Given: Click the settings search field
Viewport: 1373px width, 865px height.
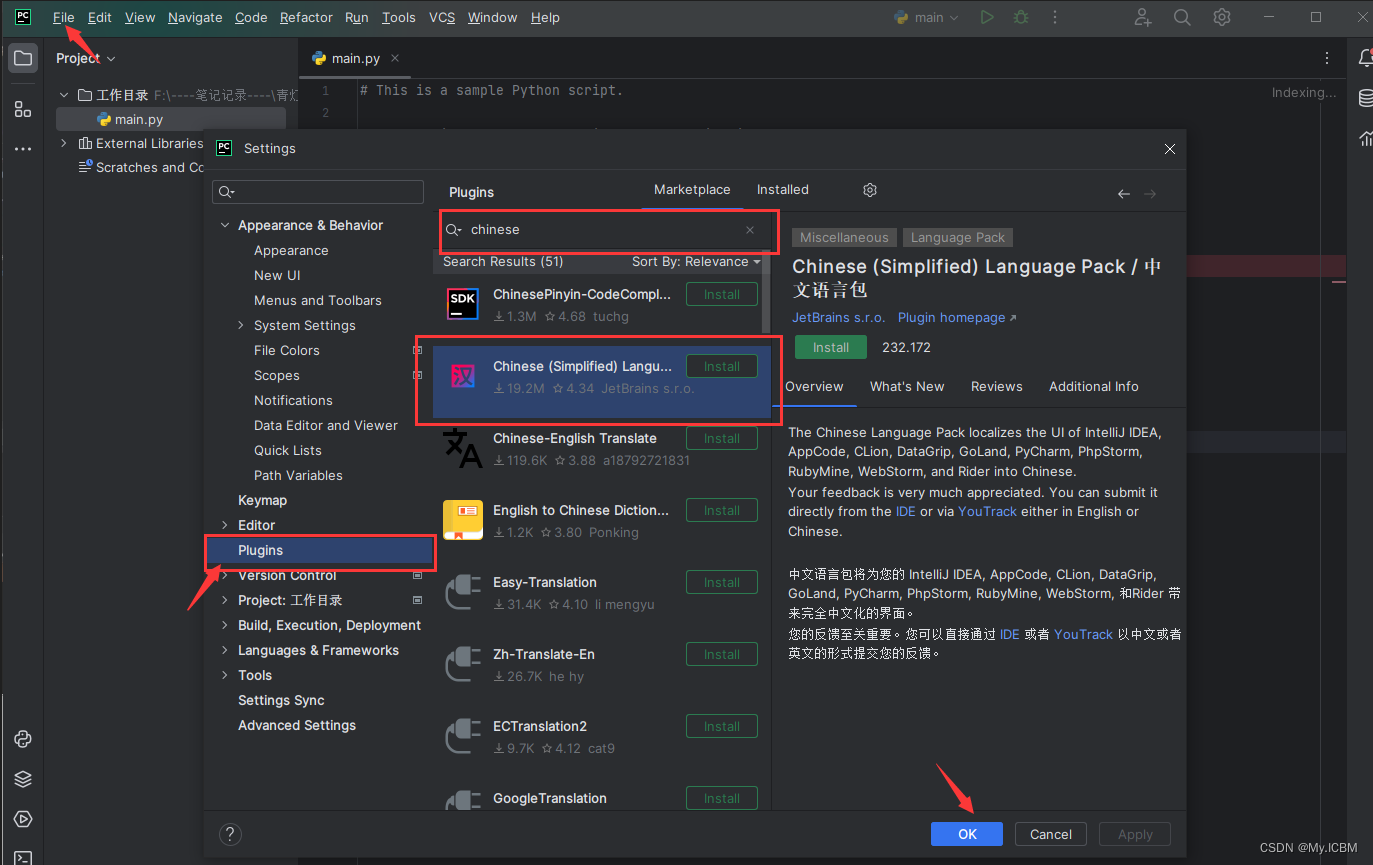Looking at the screenshot, I should [318, 192].
